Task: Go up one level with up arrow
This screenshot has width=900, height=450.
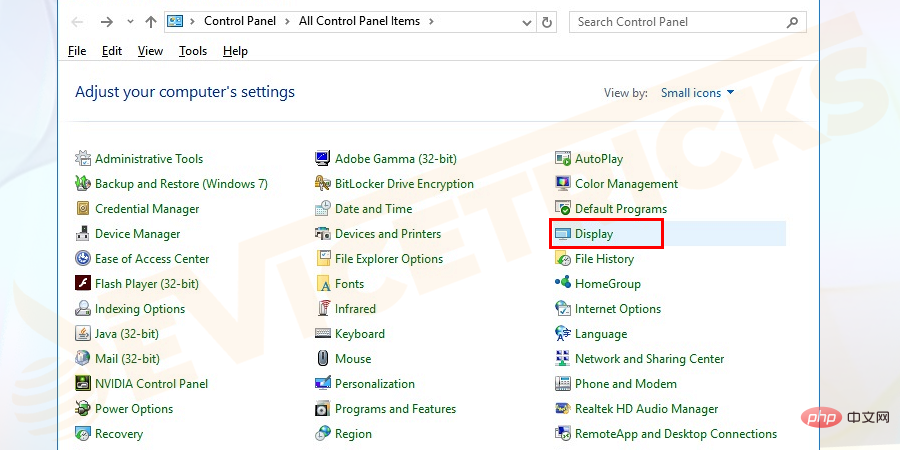Action: [151, 22]
